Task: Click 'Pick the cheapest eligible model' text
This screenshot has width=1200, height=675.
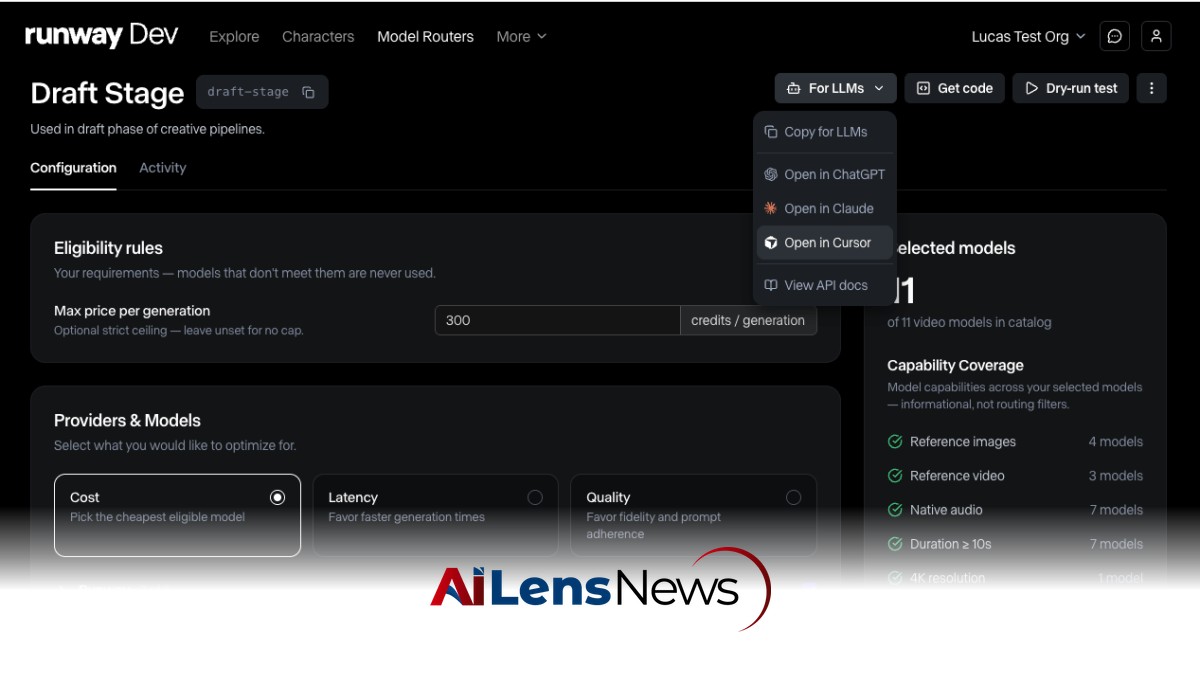Action: (157, 517)
